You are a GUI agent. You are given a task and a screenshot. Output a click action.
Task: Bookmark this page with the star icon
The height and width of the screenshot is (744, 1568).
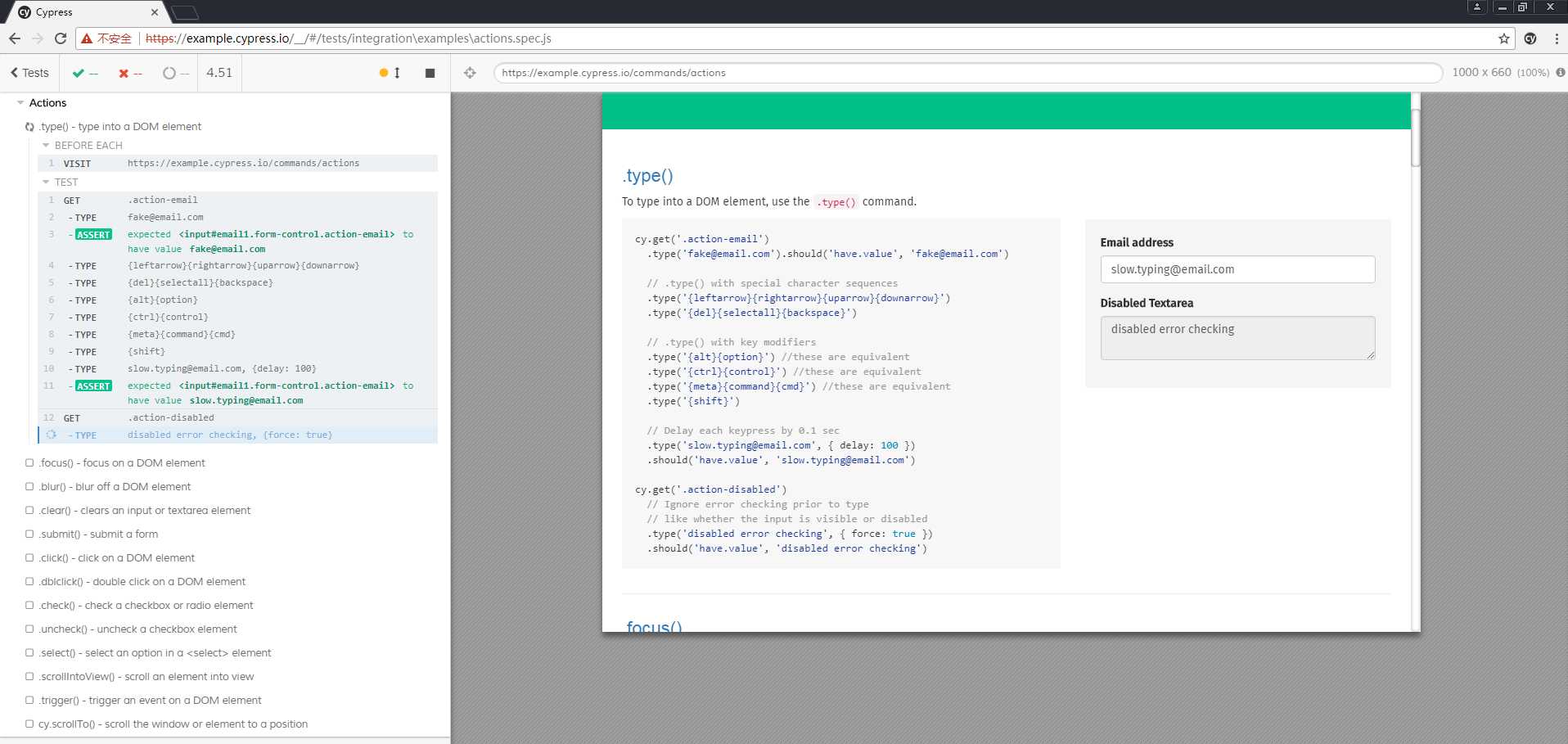click(1503, 38)
